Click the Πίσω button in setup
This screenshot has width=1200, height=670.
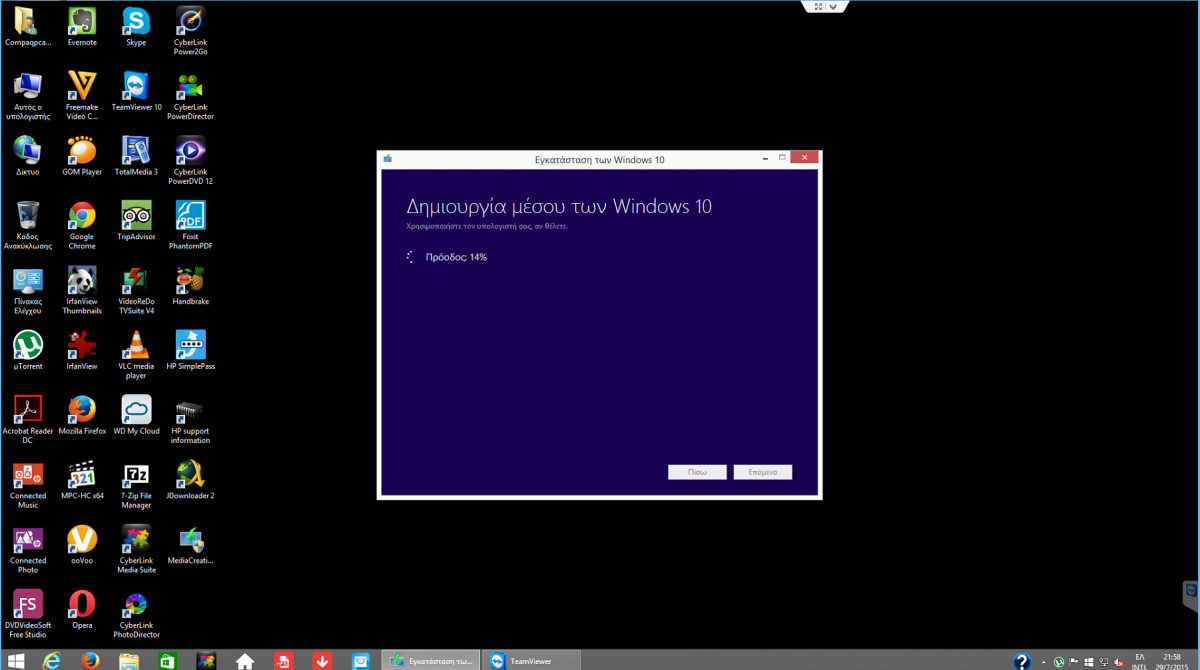(697, 471)
